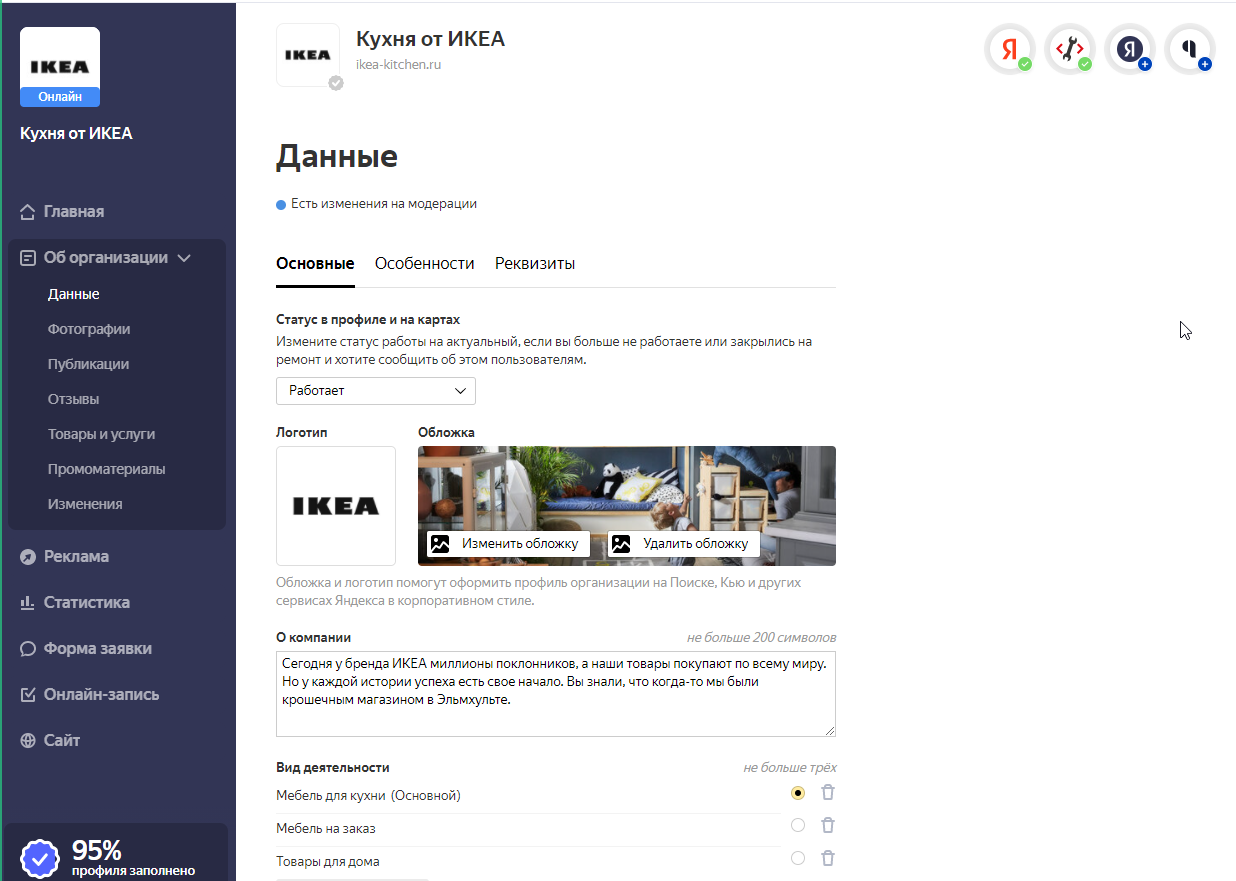The height and width of the screenshot is (881, 1236).
Task: Click the Есть изменения на модерации notice
Action: click(376, 204)
